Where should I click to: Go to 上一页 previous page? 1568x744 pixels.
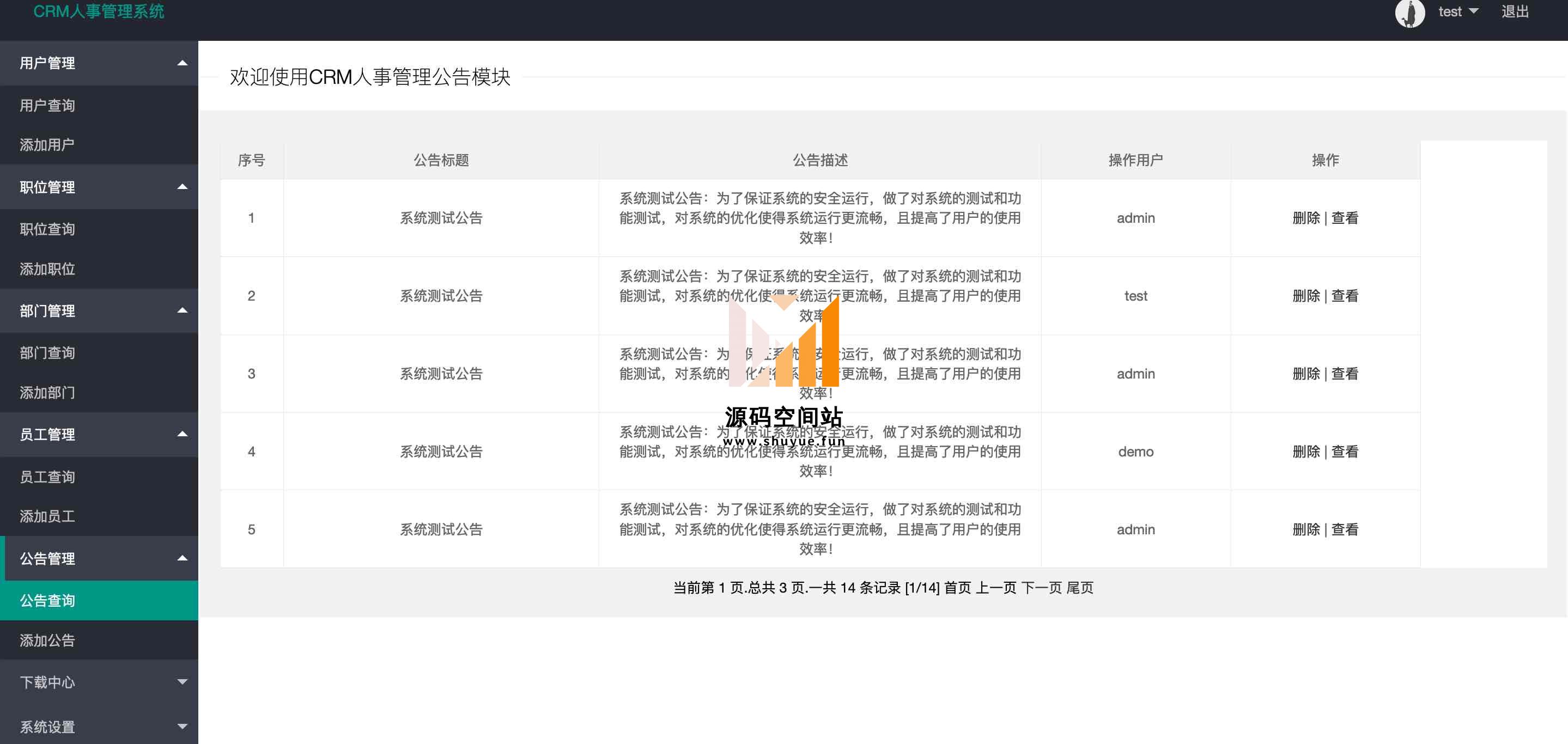996,588
